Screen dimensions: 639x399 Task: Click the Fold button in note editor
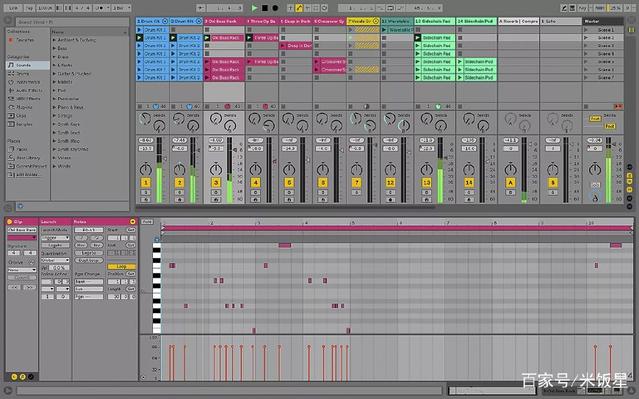tap(147, 222)
